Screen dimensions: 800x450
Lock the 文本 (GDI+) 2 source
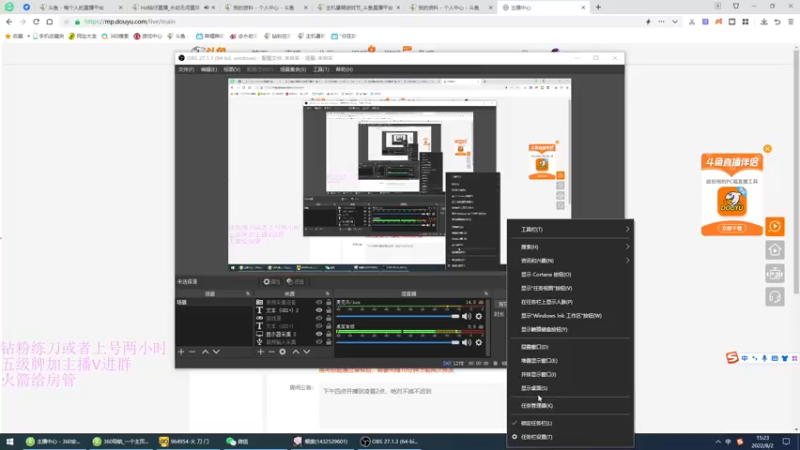[329, 310]
